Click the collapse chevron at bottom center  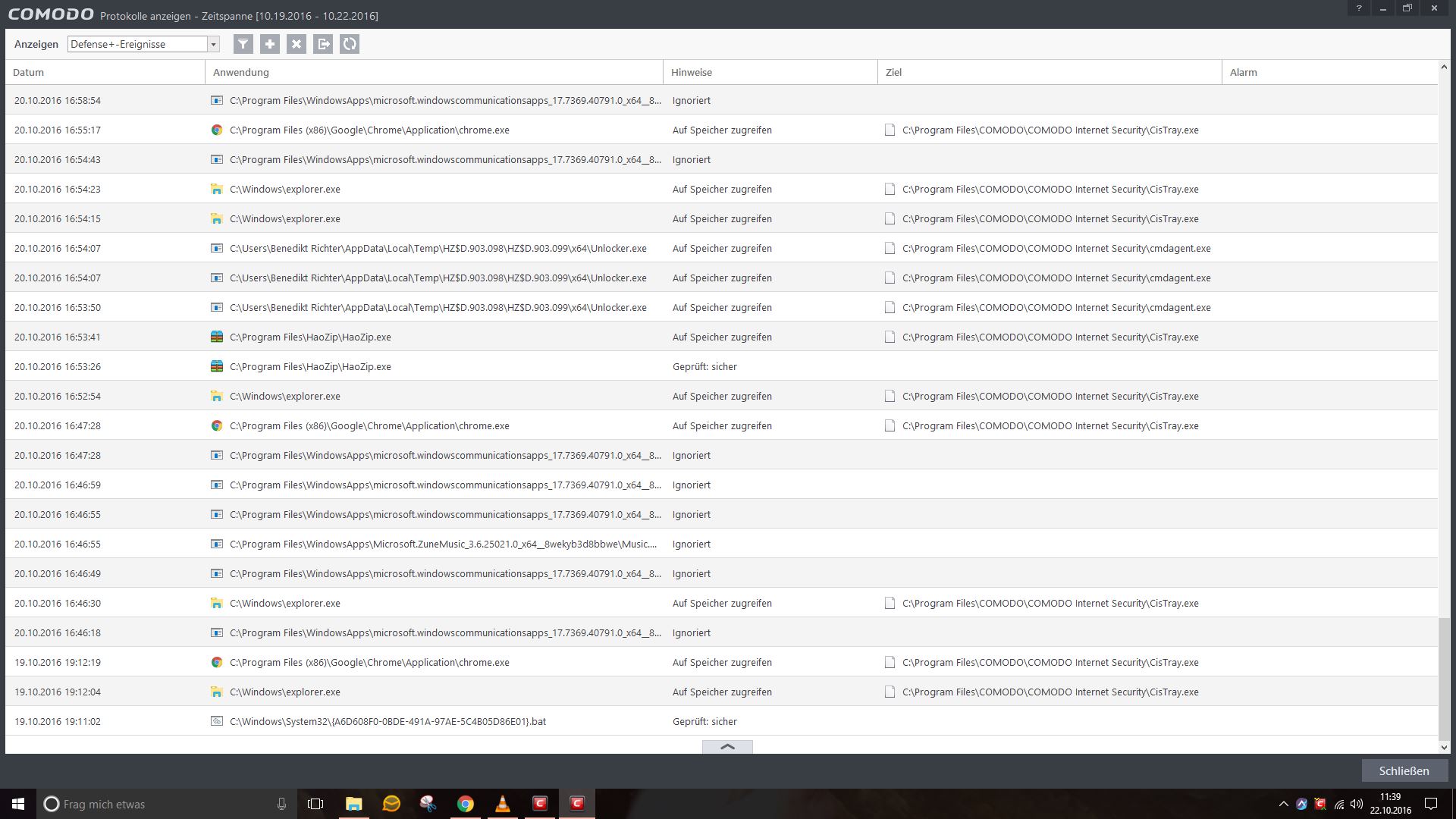pos(727,747)
